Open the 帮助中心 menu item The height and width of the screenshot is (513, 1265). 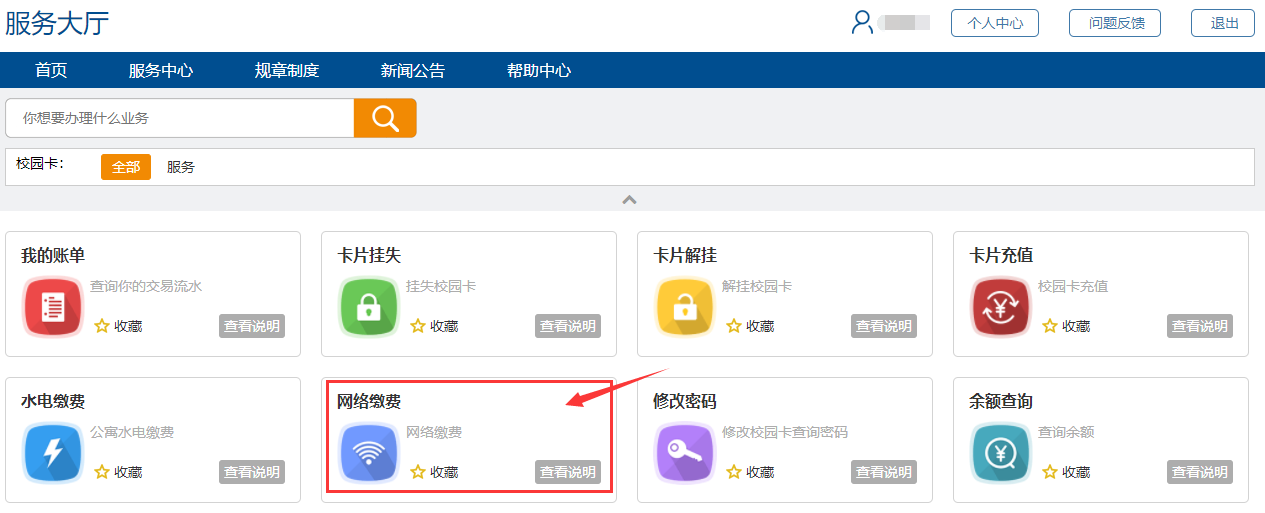pos(539,71)
